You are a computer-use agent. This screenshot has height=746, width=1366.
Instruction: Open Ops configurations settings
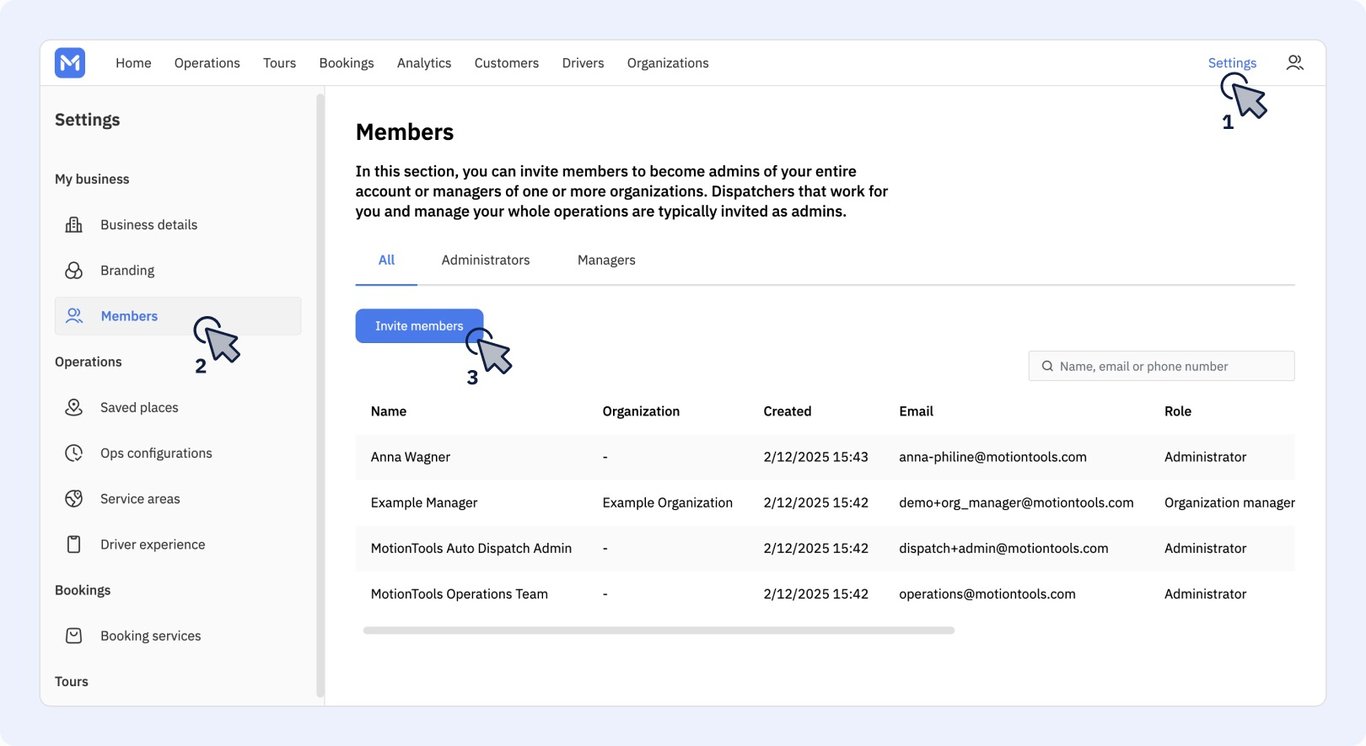(156, 453)
